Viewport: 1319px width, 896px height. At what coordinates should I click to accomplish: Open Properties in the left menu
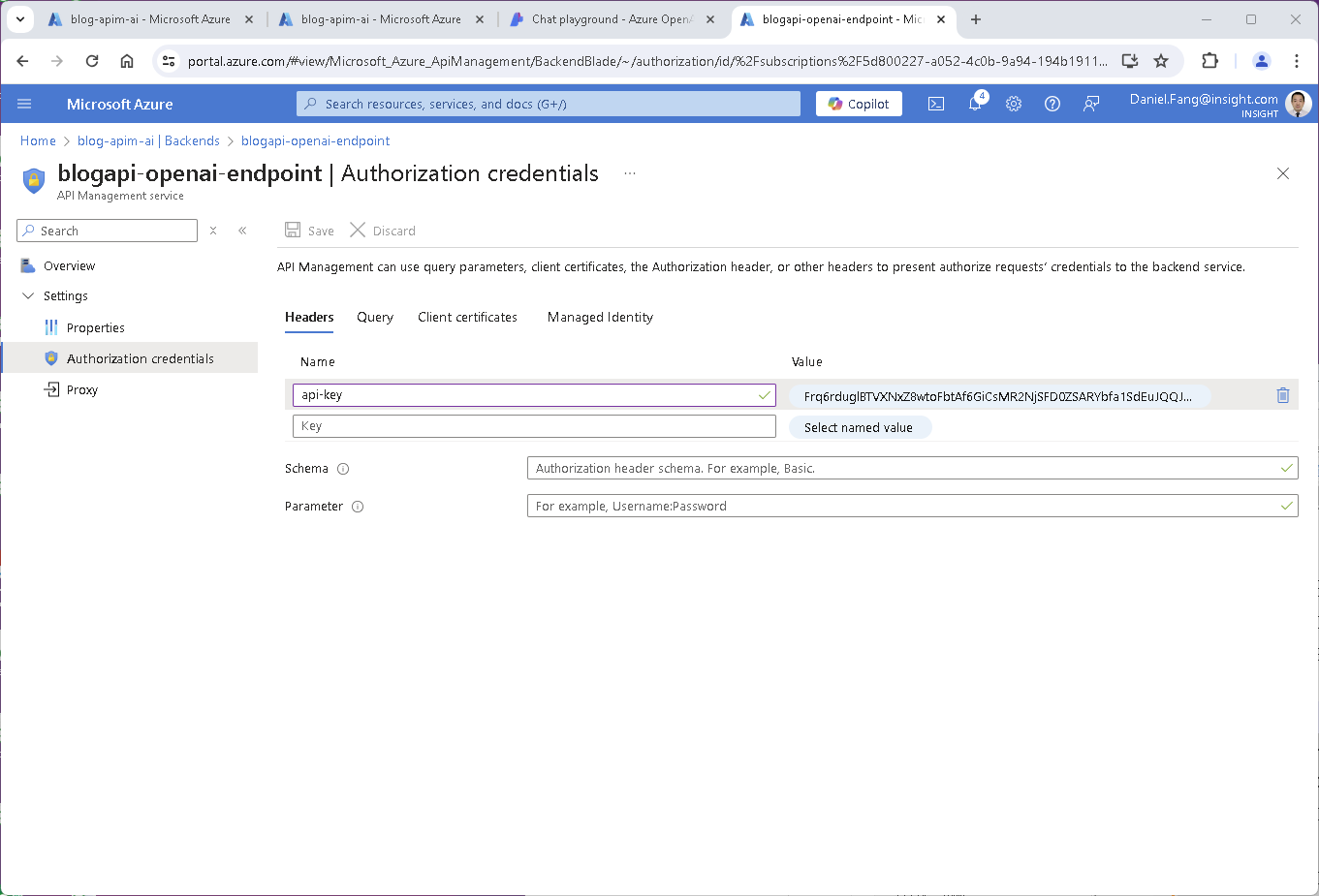[x=95, y=328]
